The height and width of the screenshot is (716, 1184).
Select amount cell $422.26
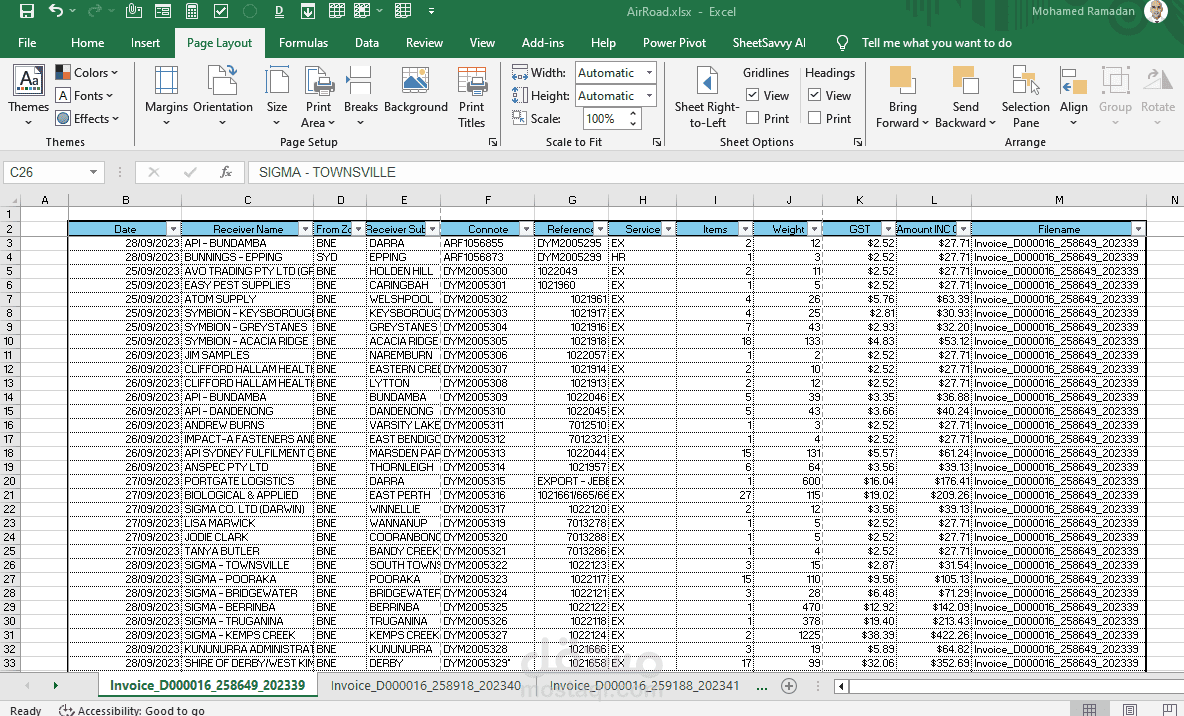934,635
